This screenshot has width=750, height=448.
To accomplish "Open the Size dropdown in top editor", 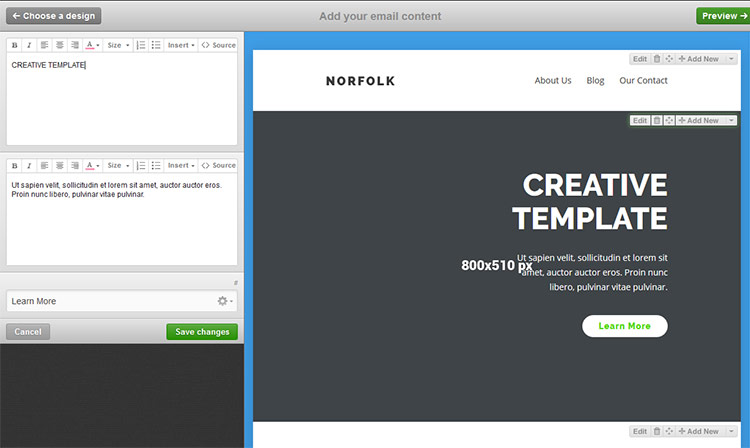I will coord(118,45).
